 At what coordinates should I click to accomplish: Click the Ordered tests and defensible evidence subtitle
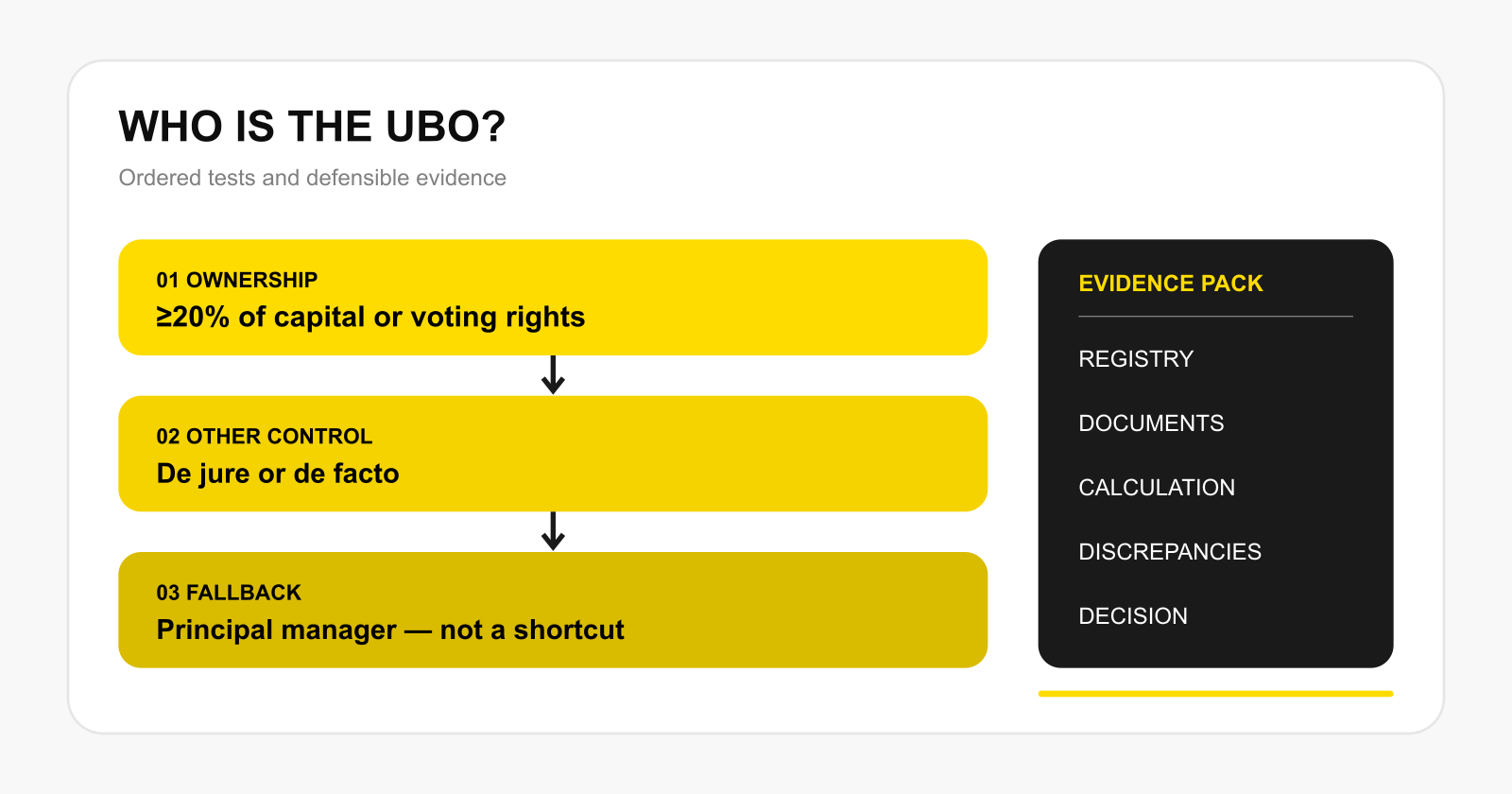tap(312, 178)
